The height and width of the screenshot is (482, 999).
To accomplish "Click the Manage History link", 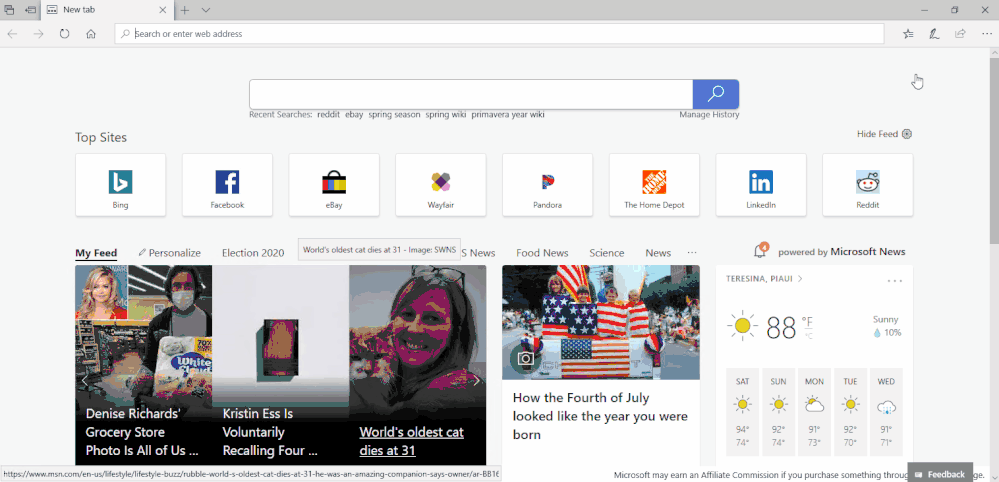I will (709, 115).
